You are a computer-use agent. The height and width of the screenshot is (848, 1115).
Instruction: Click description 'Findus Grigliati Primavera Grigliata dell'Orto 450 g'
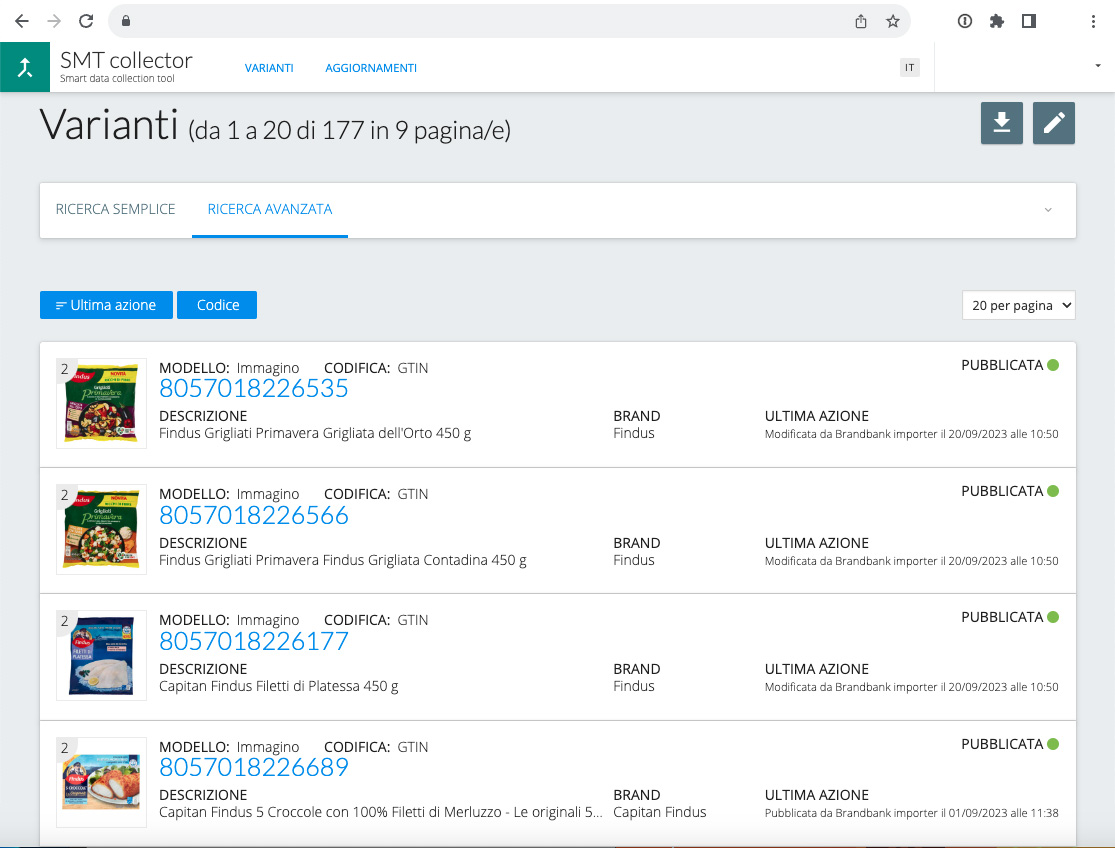click(315, 433)
